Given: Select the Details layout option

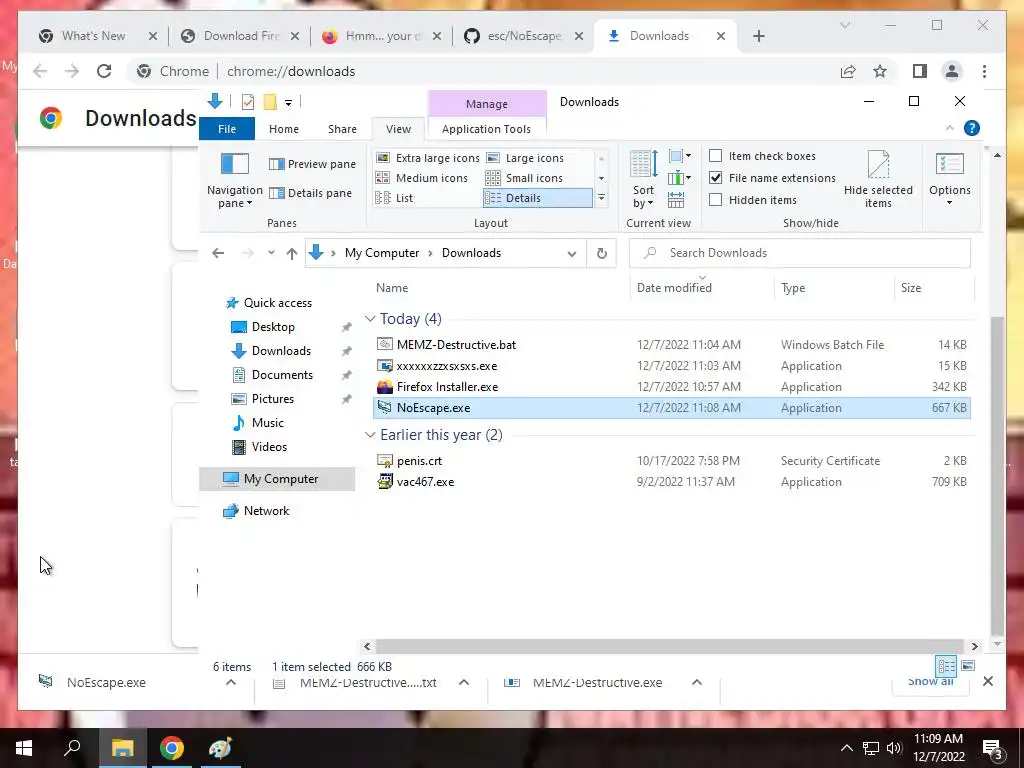Looking at the screenshot, I should [537, 198].
